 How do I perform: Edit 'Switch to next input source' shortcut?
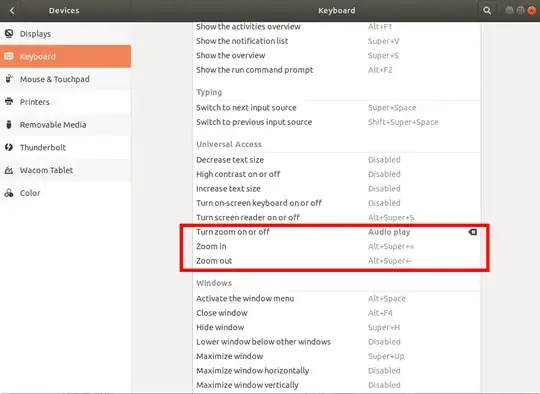[x=336, y=108]
